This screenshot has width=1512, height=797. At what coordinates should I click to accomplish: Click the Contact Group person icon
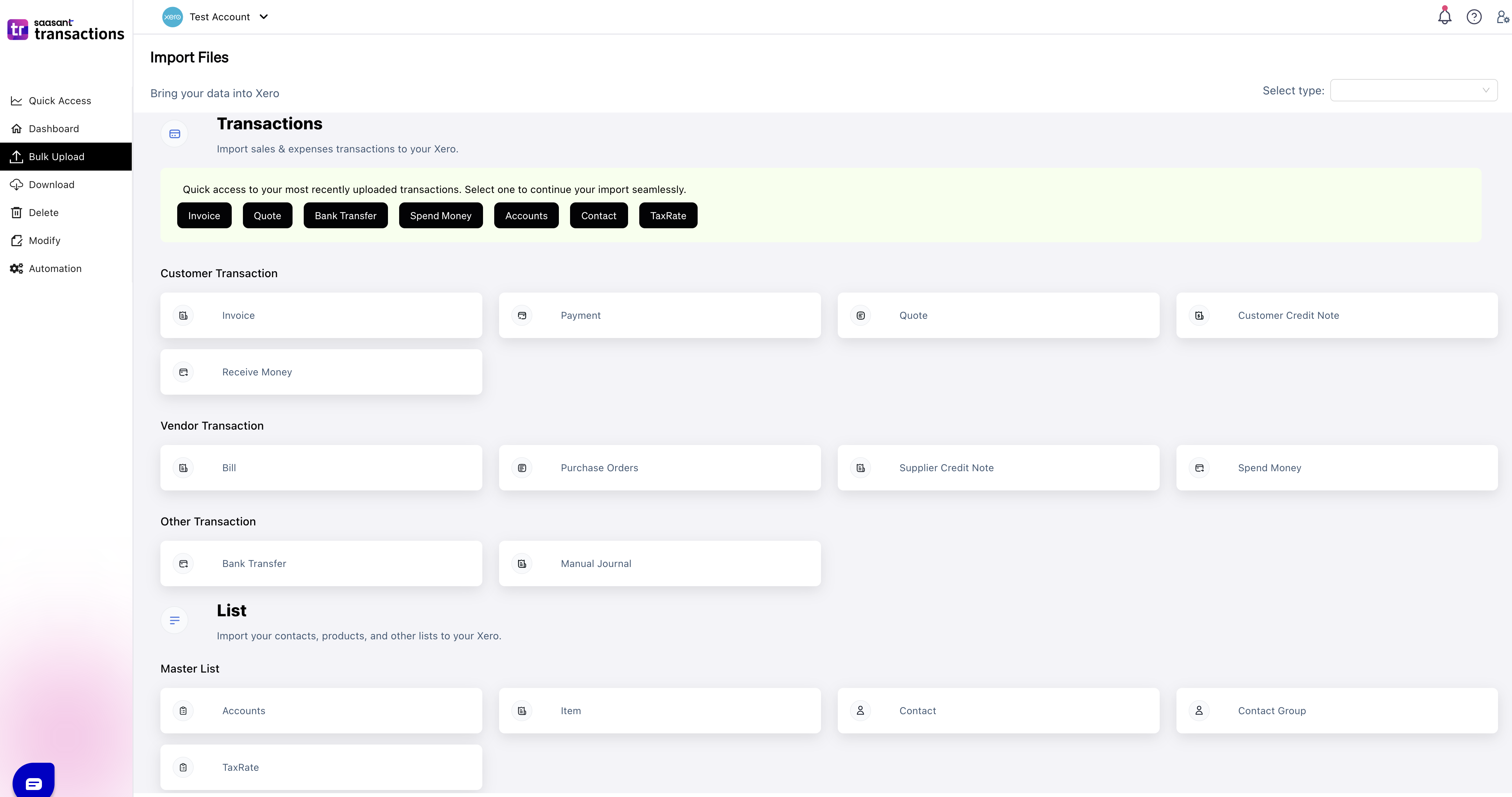[1199, 711]
